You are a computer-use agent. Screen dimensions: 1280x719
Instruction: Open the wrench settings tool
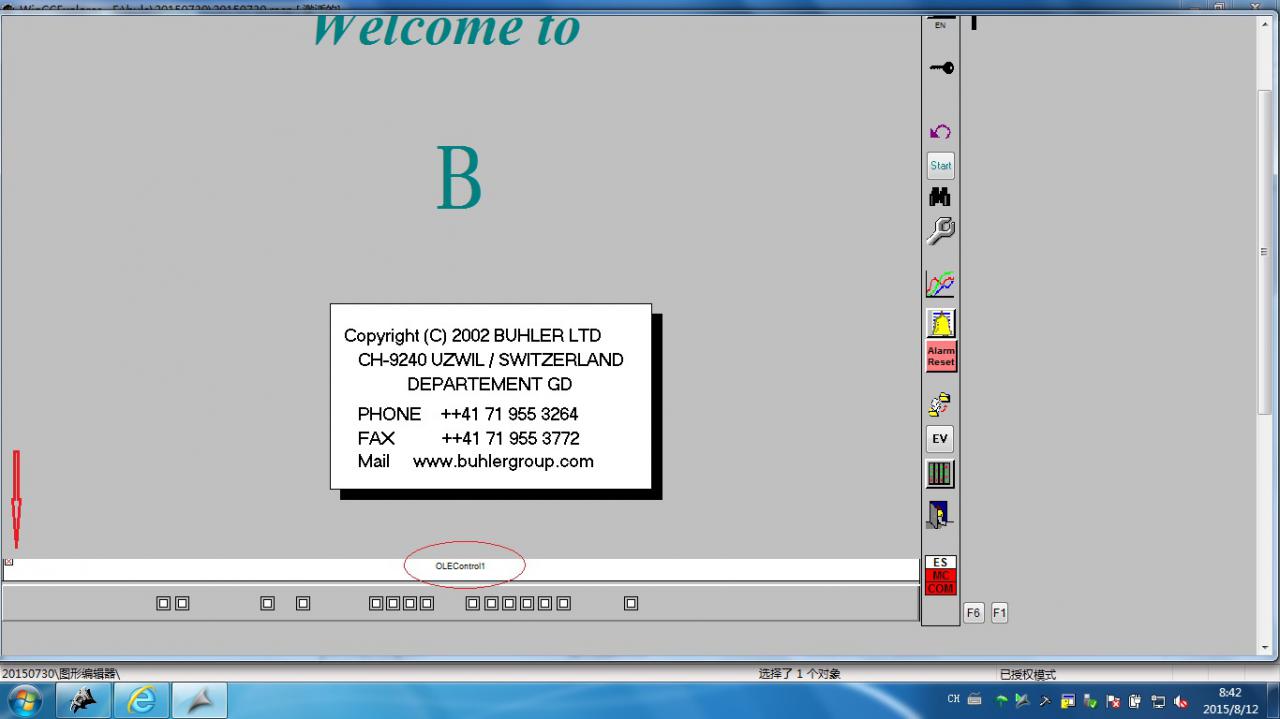click(940, 231)
